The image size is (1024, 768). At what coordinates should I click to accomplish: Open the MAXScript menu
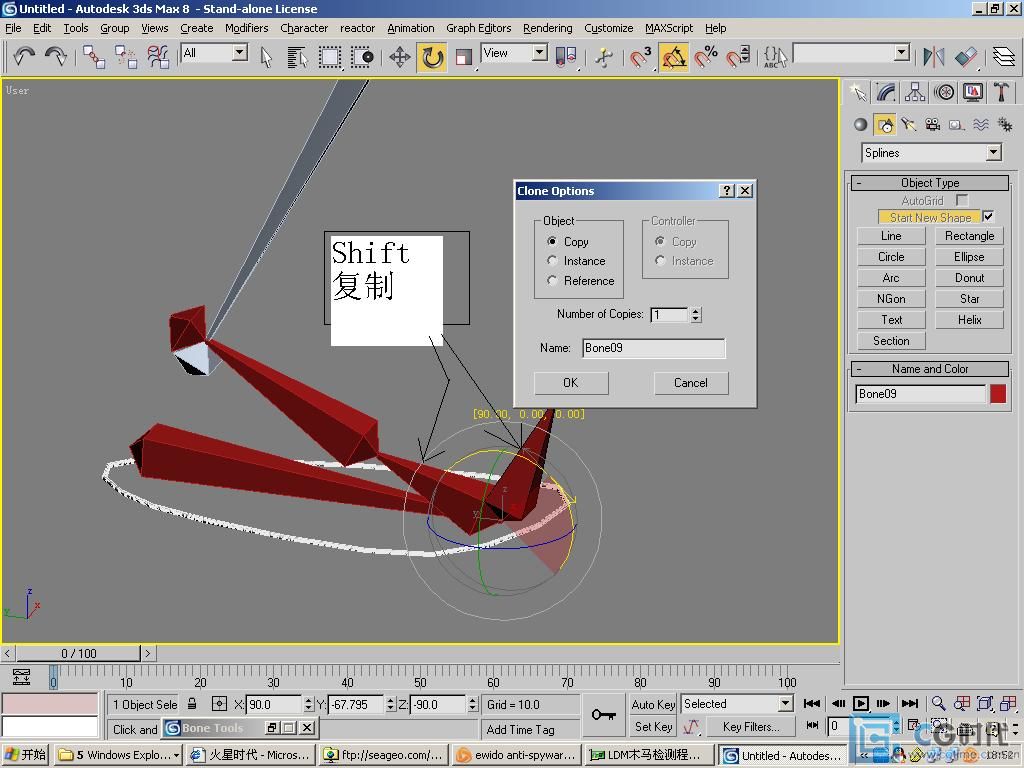669,28
